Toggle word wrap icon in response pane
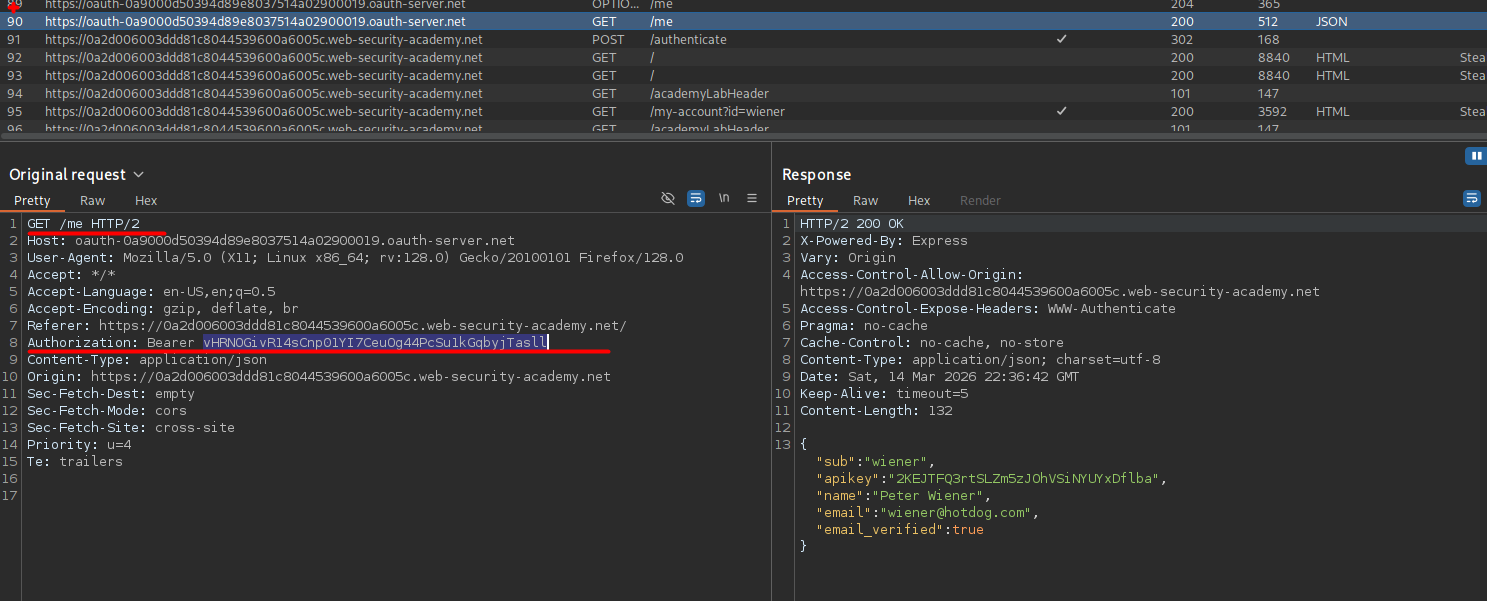 [1472, 199]
